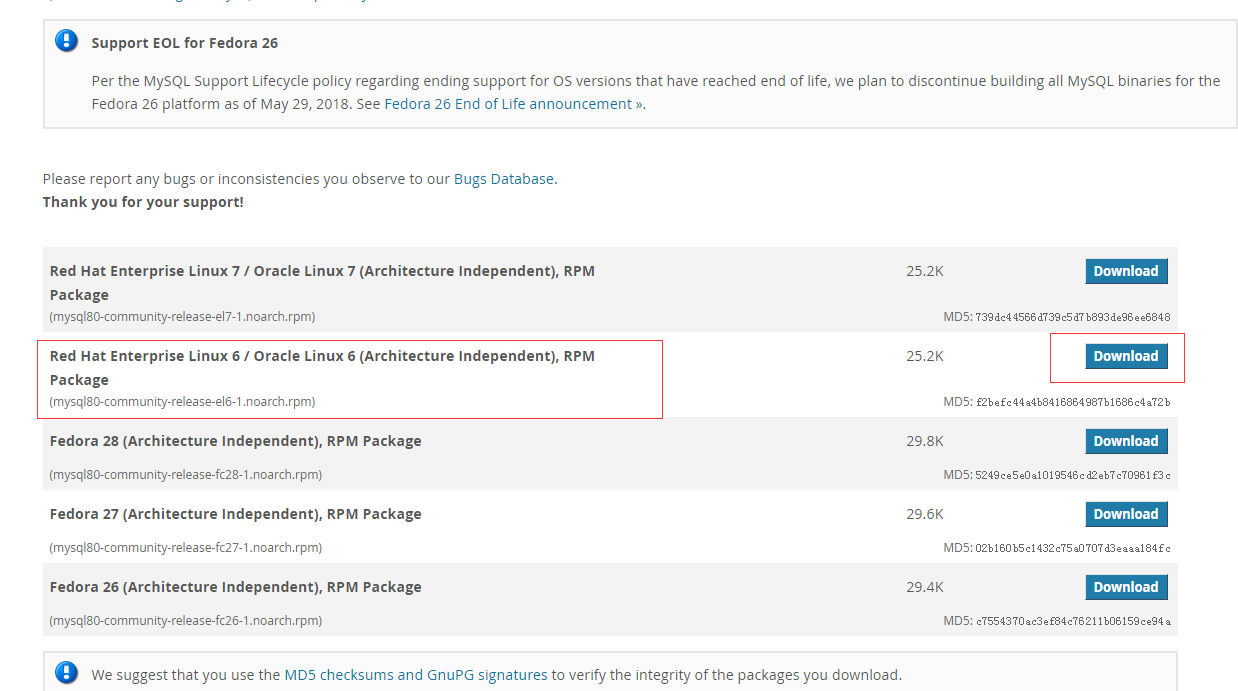Click the info icon beside the MD5 checksums suggestion

tap(66, 672)
